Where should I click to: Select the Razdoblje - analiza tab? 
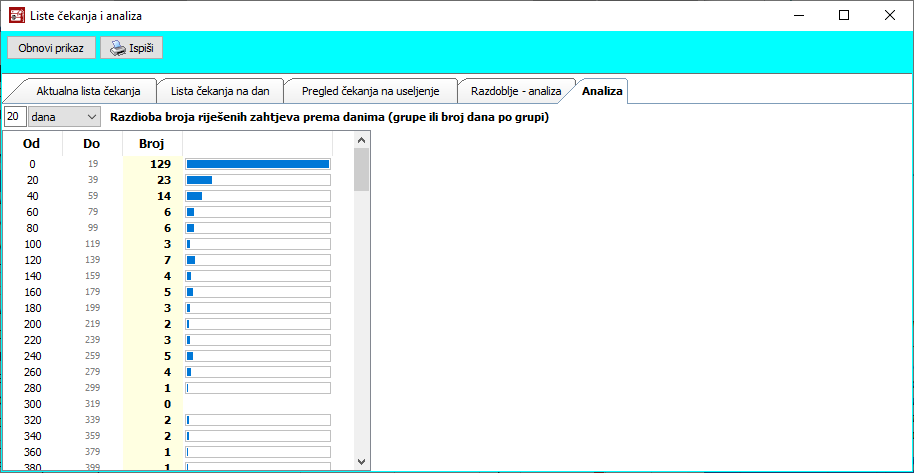pos(516,91)
